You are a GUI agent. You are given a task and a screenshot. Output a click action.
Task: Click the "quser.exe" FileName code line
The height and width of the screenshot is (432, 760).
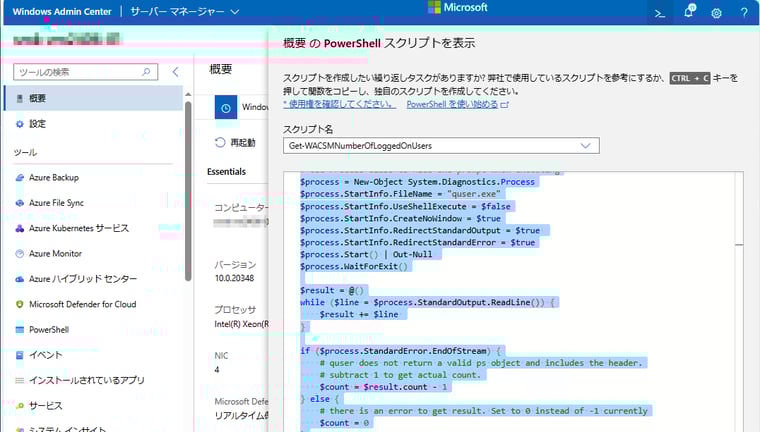[400, 194]
